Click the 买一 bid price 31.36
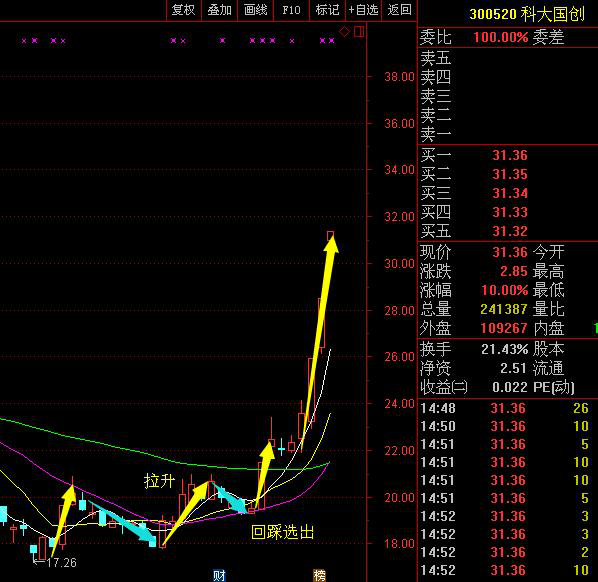Screen dimensions: 598x582 [510, 155]
